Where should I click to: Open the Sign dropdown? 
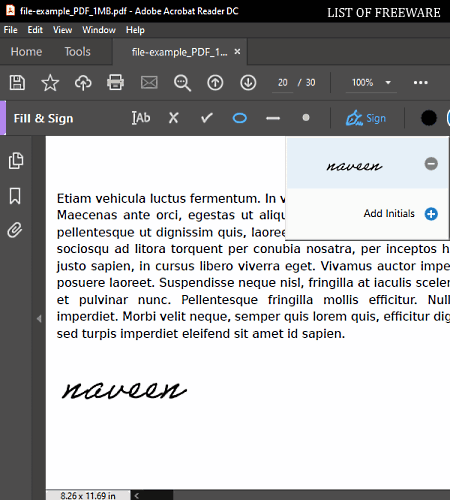(366, 118)
